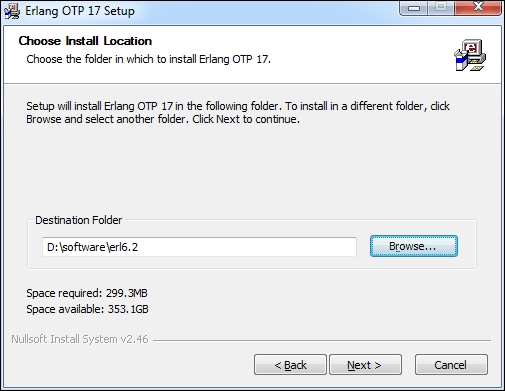Click the "Nullsoft Install System v2.46" label

point(80,339)
